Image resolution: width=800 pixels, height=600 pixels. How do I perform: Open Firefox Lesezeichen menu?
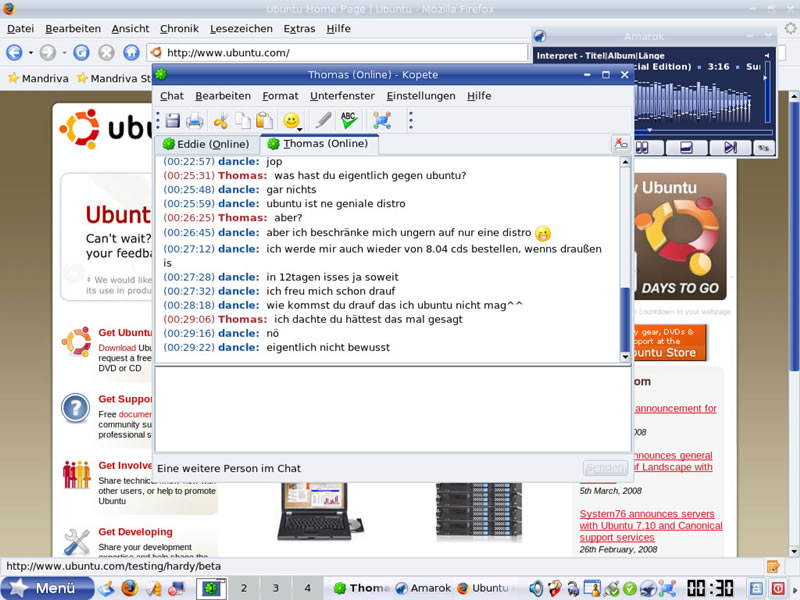coord(241,29)
